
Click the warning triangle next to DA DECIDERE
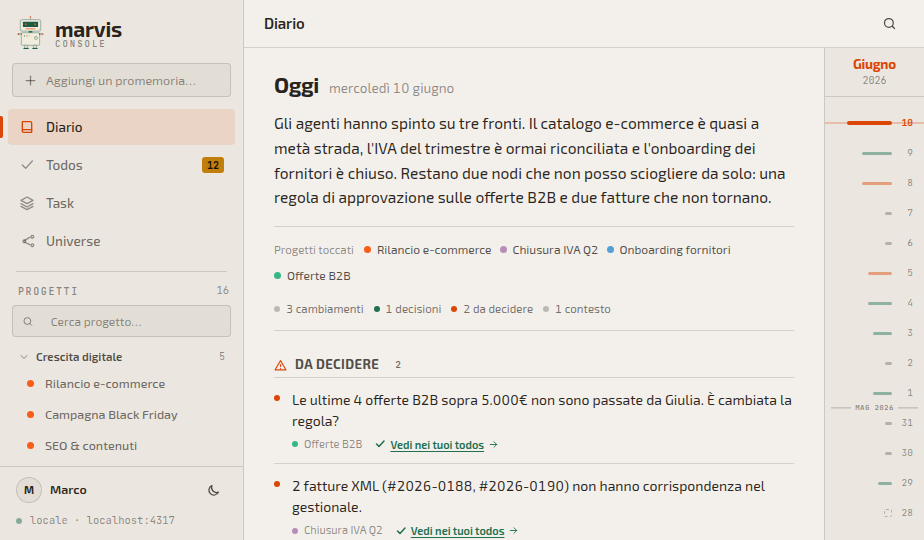(280, 365)
